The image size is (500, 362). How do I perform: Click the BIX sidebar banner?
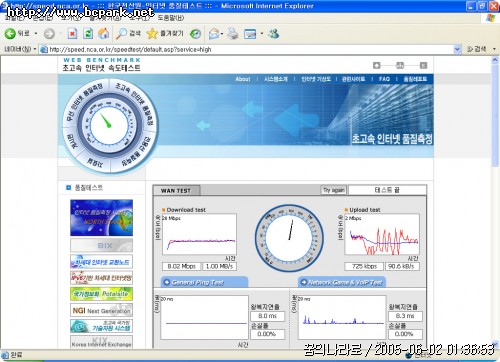(x=101, y=245)
